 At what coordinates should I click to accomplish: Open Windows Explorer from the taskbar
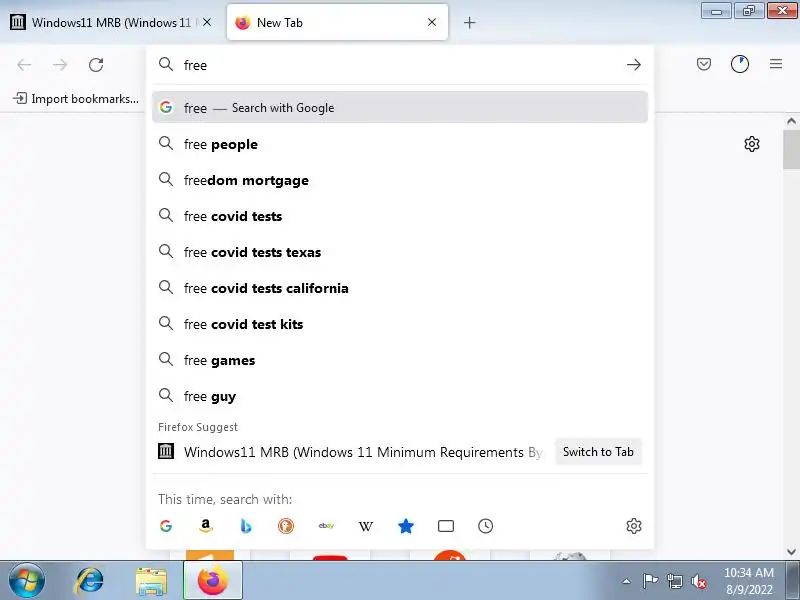151,581
